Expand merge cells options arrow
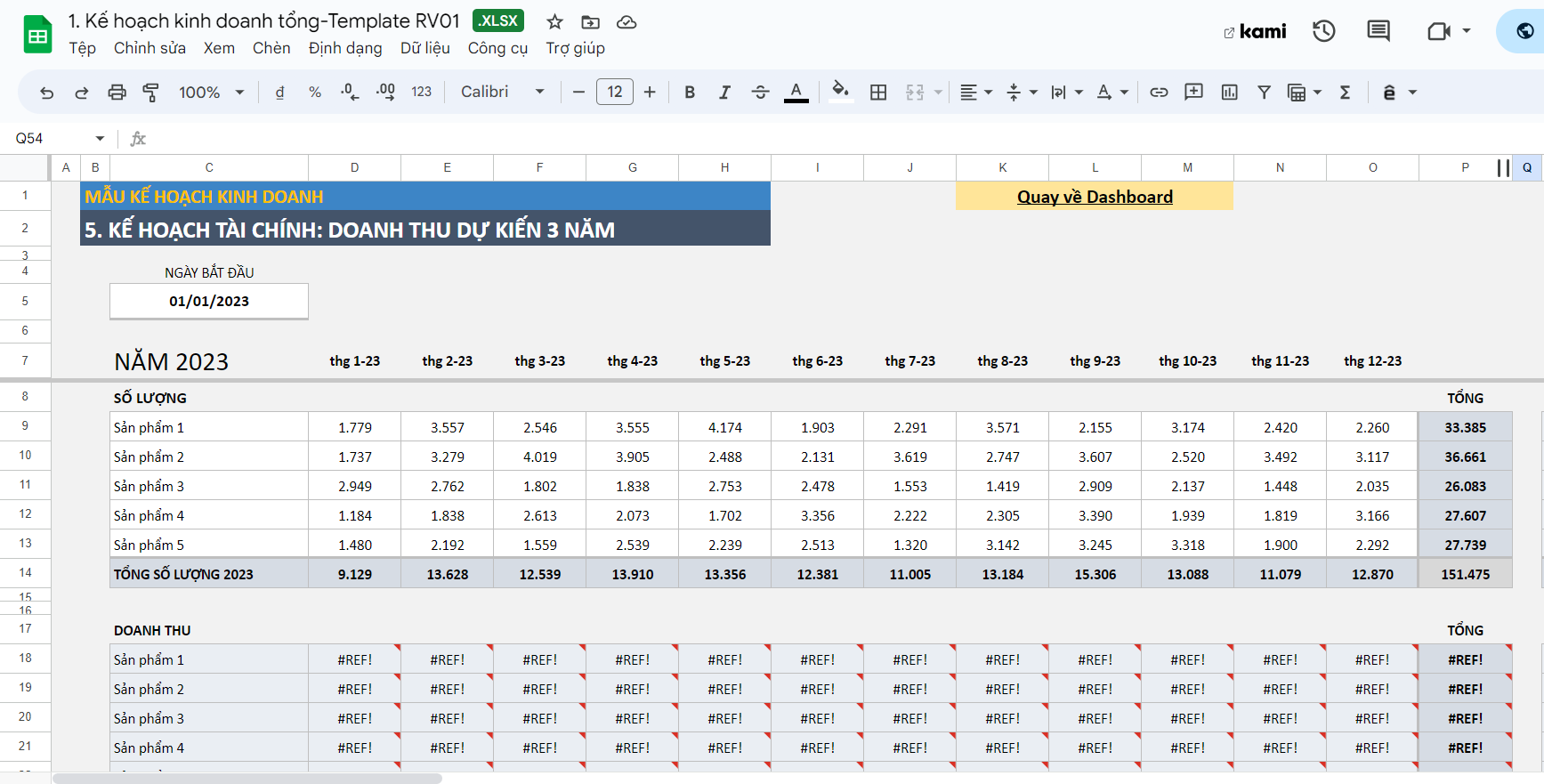1544x784 pixels. click(938, 93)
